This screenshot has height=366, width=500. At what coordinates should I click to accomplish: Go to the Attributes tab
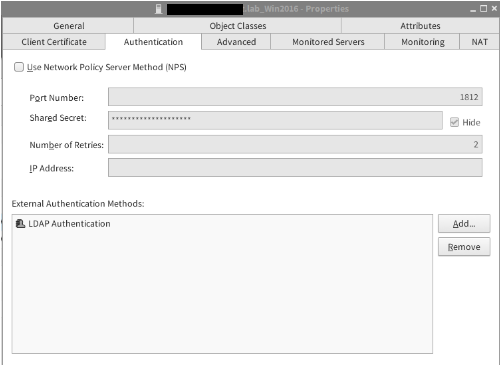point(420,26)
